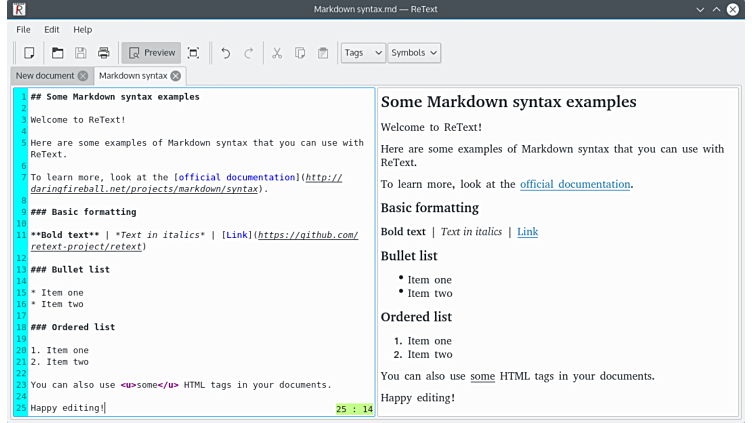This screenshot has height=423, width=752.
Task: Switch to the New document tab
Action: point(45,76)
